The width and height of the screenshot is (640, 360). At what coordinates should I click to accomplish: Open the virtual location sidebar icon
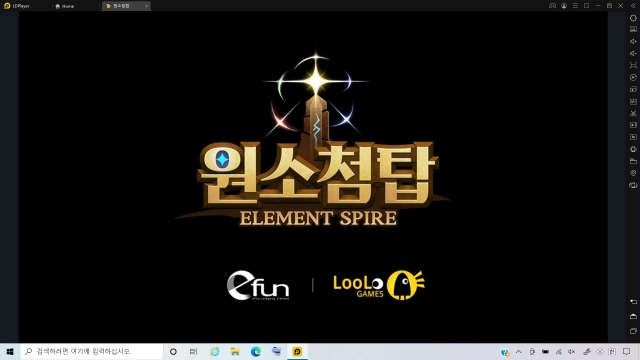pos(633,173)
